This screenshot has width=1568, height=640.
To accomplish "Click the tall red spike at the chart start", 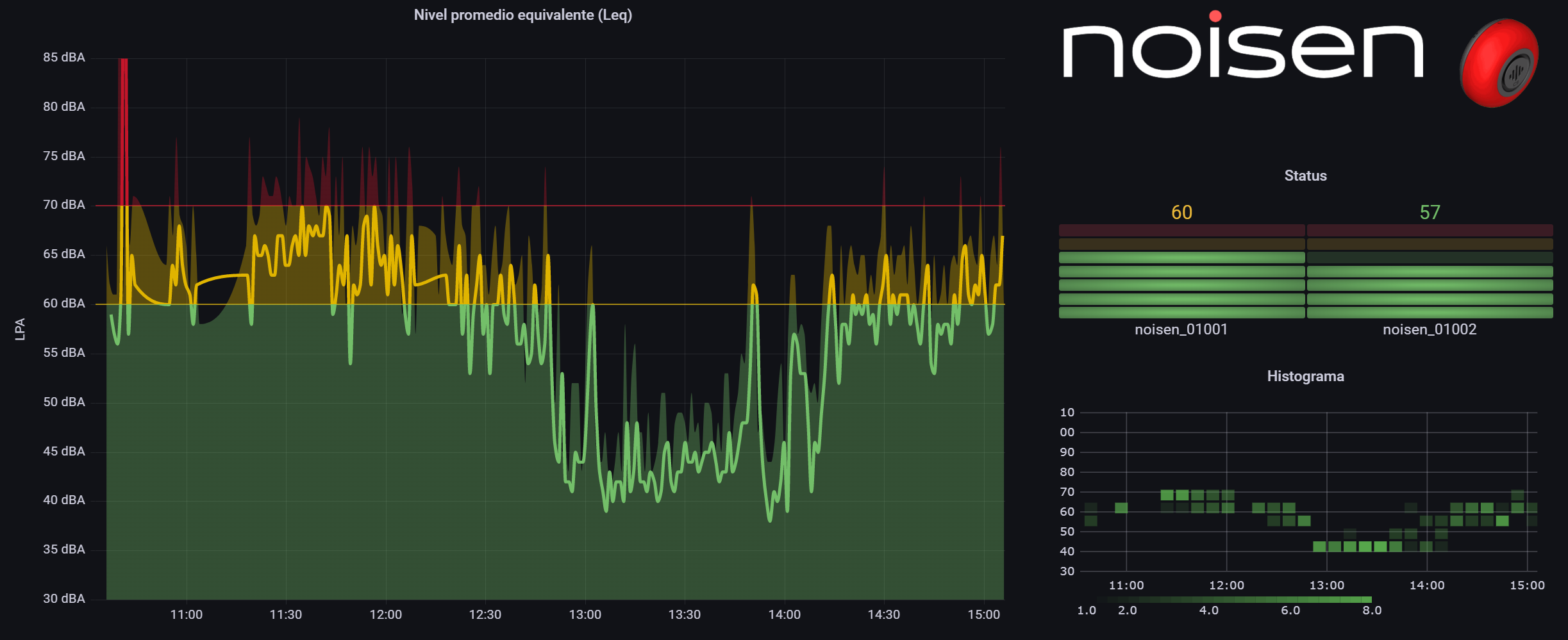I will 123,128.
